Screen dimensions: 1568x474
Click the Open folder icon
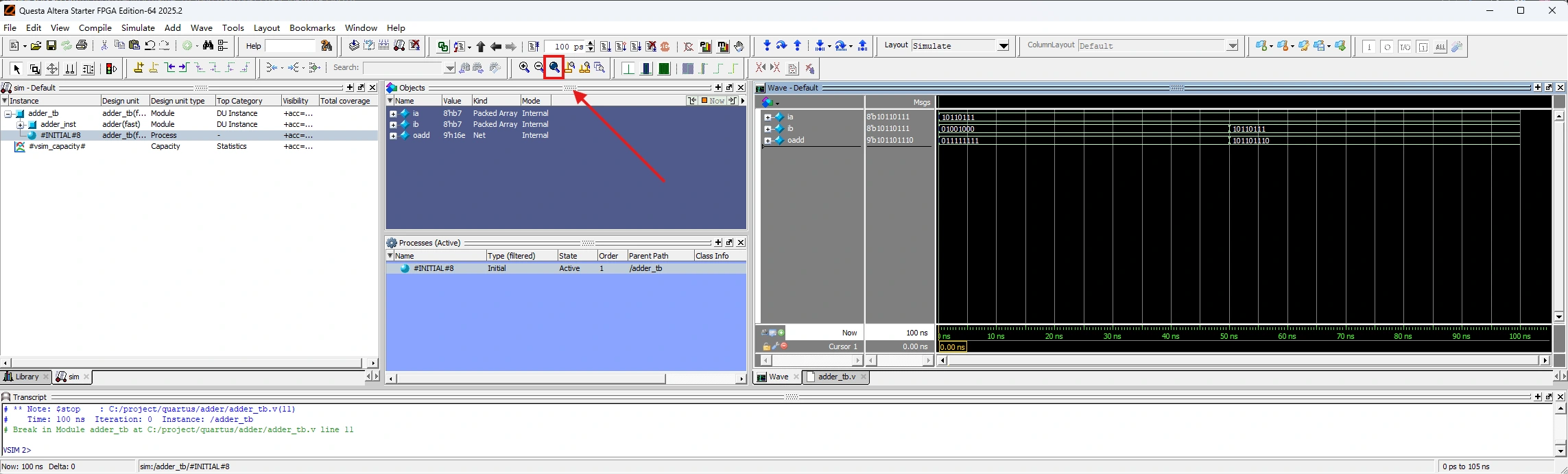pos(36,46)
